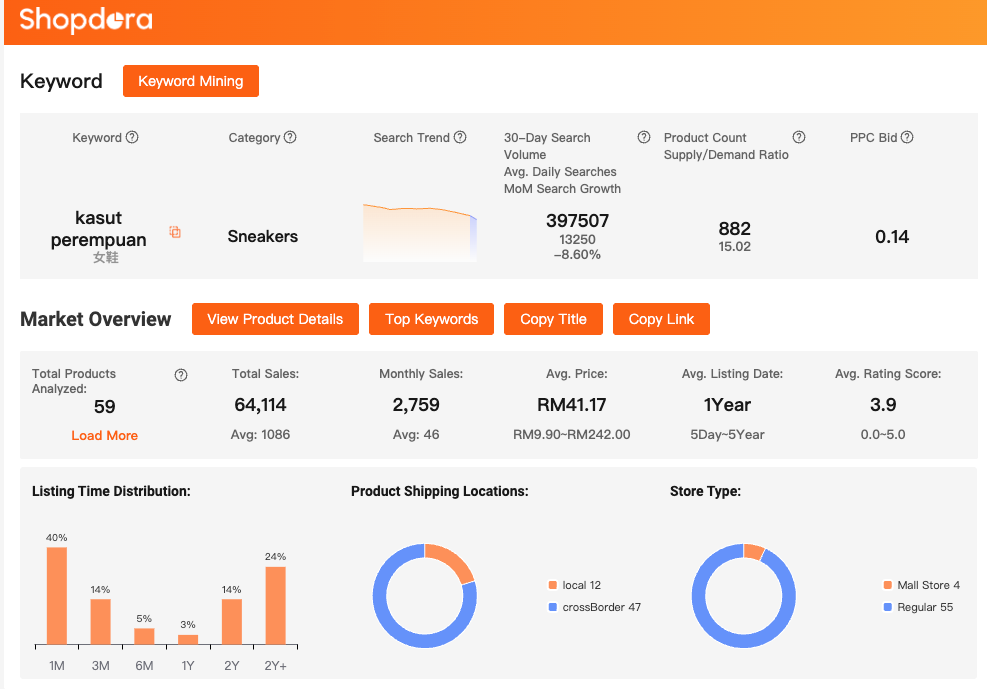Toggle the Regular store legend entry
Viewport: 987px width, 689px height.
[918, 607]
